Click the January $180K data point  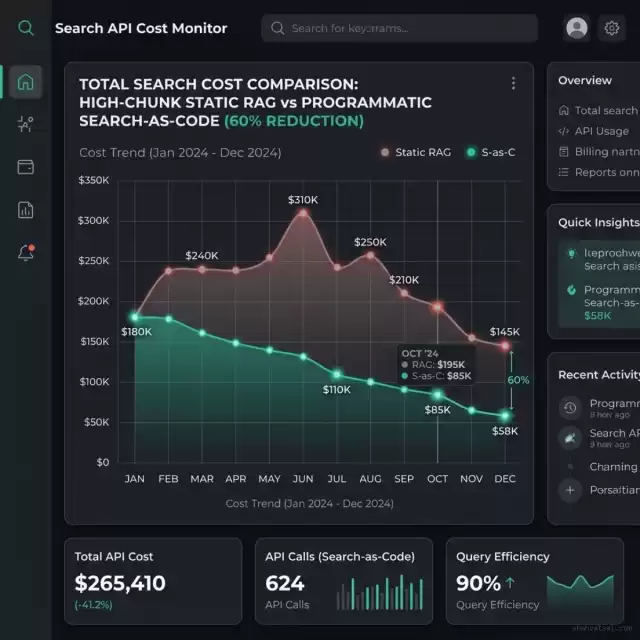(x=135, y=317)
